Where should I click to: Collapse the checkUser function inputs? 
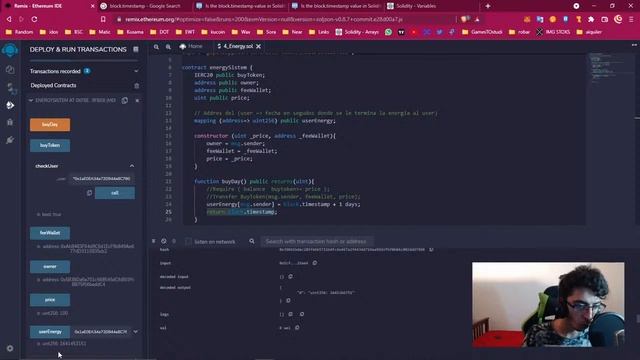(132, 166)
